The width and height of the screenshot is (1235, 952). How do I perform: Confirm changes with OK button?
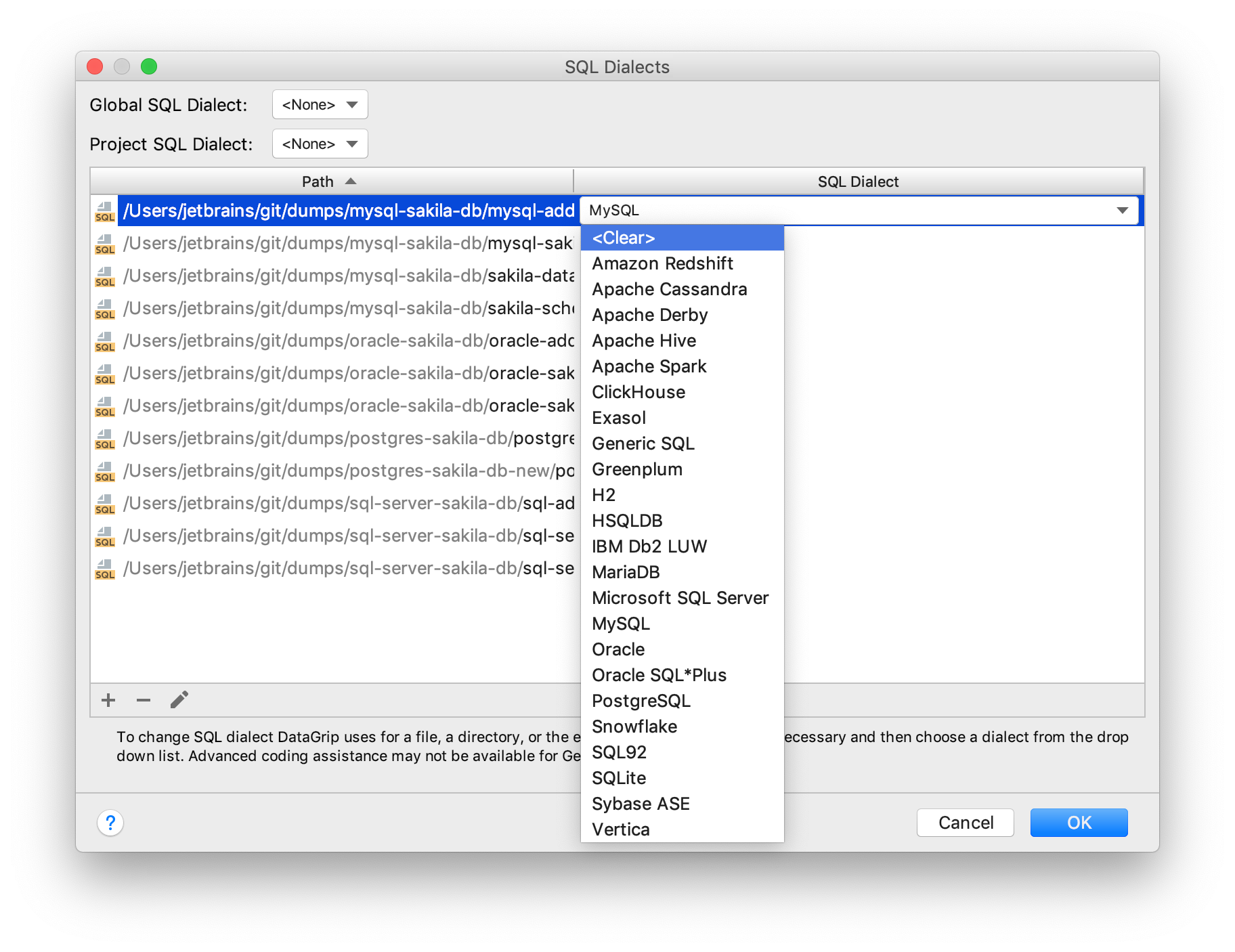click(x=1079, y=823)
